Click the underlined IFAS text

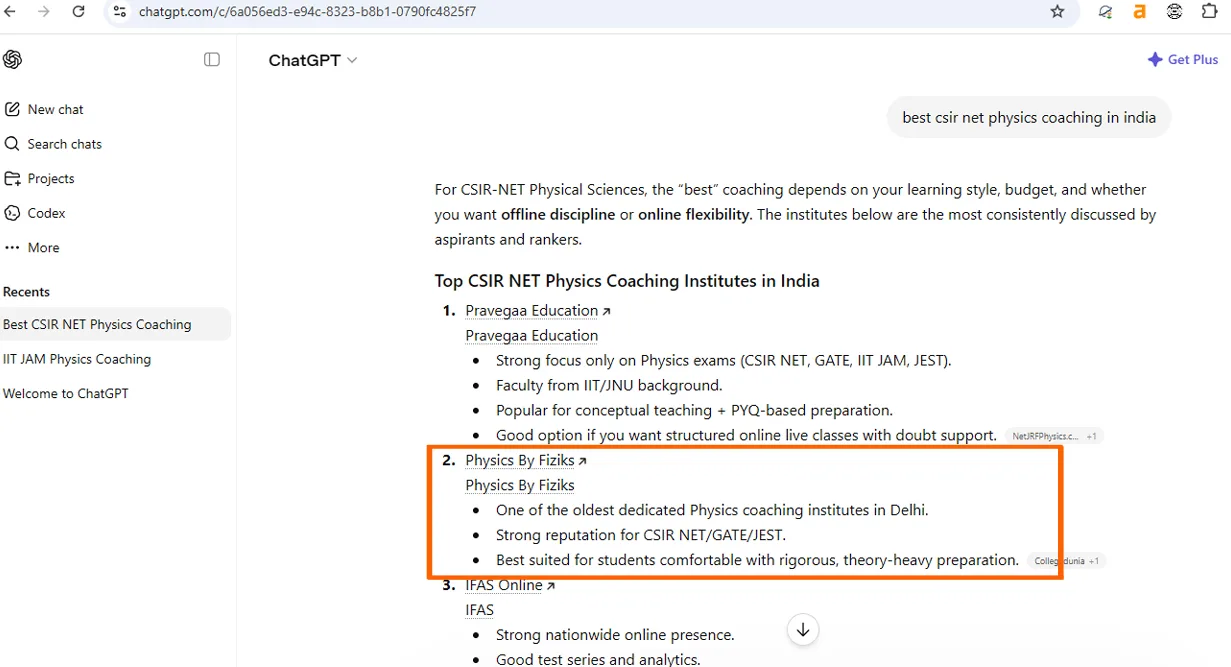(480, 610)
